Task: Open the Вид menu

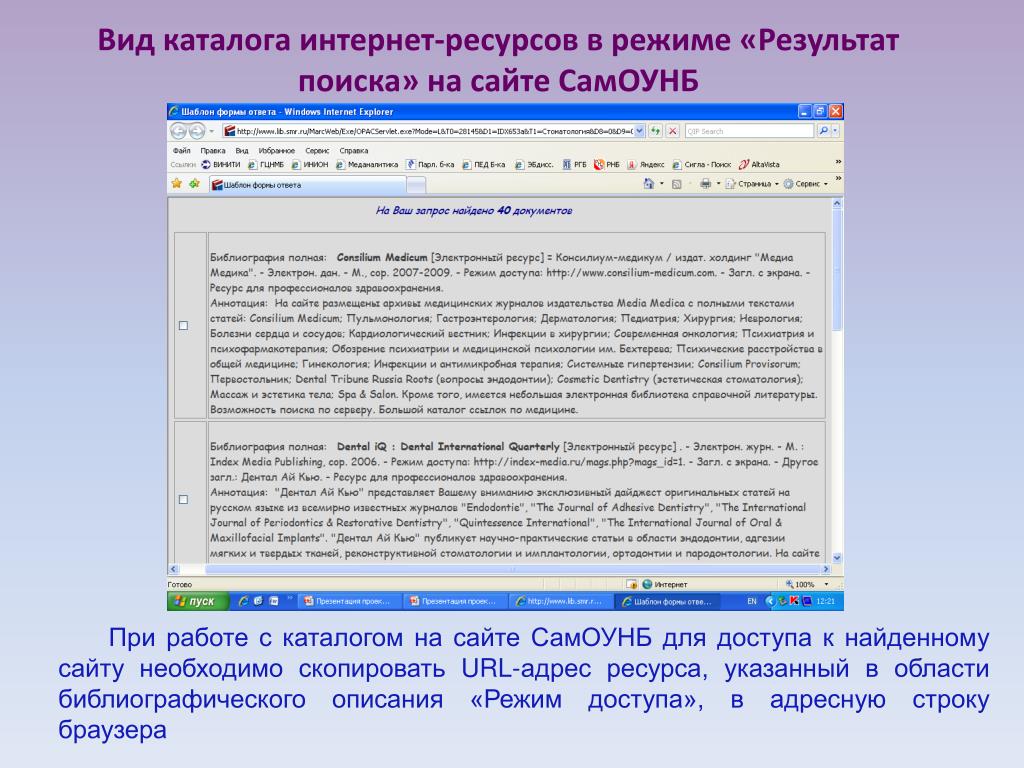Action: coord(242,150)
